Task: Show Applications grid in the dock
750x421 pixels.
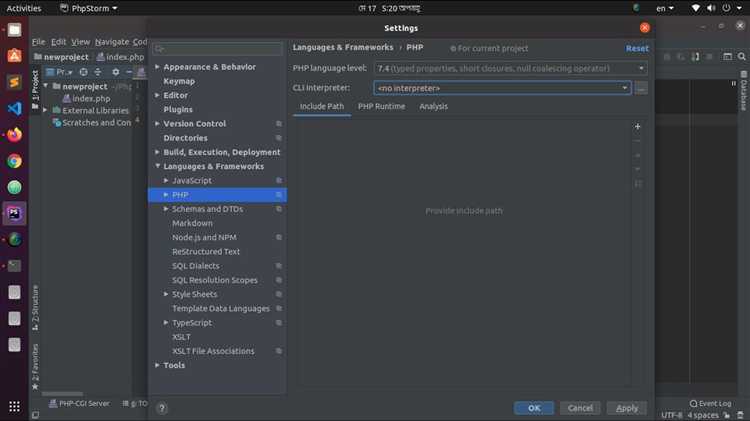Action: coord(14,407)
